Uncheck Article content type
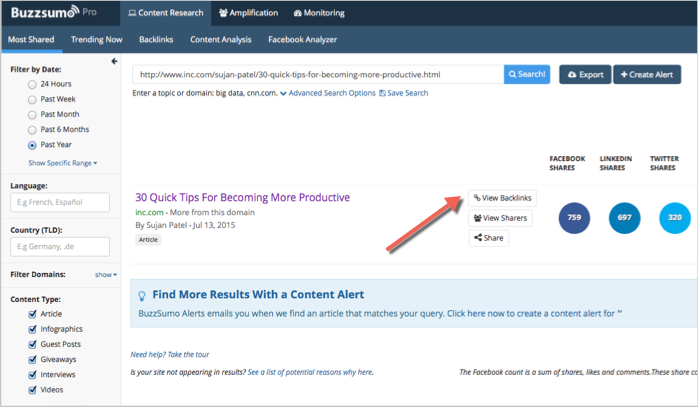The image size is (698, 407). 32,314
